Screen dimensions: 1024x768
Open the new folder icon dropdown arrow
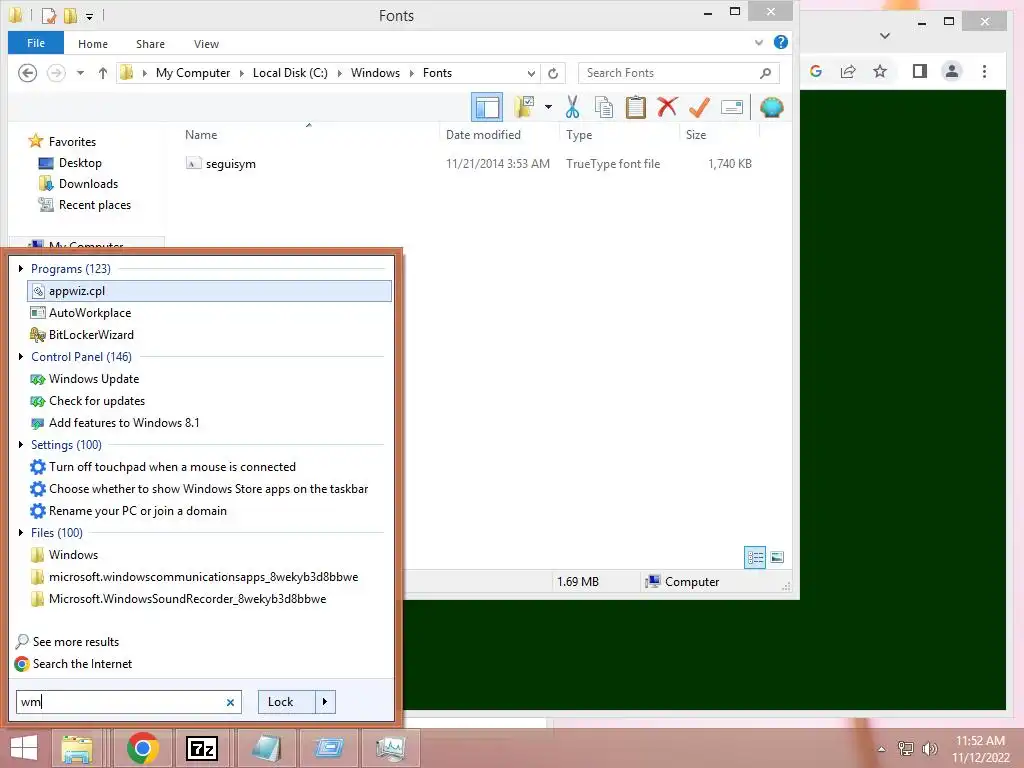(548, 107)
